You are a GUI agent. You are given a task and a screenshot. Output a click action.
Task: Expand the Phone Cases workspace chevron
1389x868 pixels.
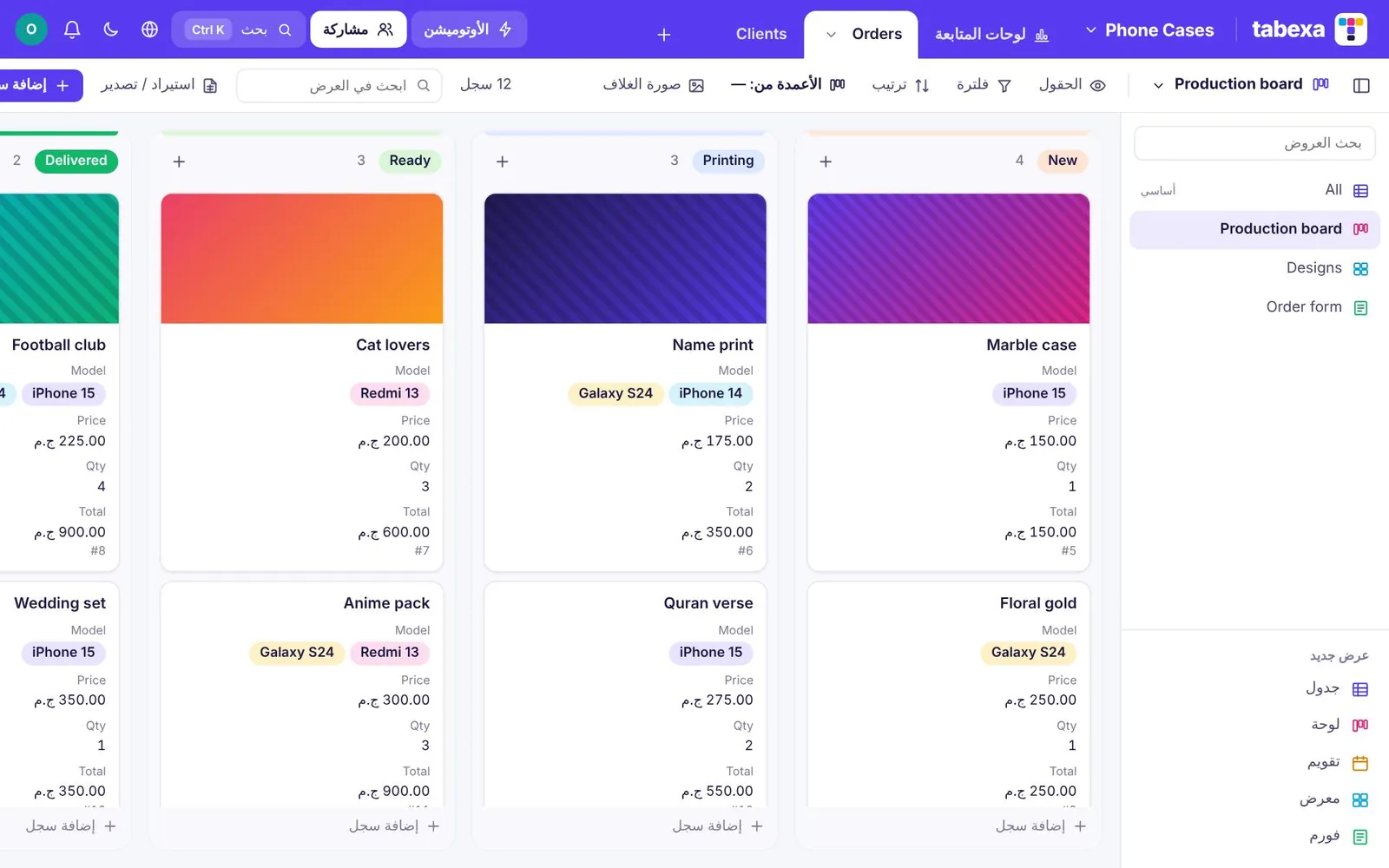point(1091,30)
